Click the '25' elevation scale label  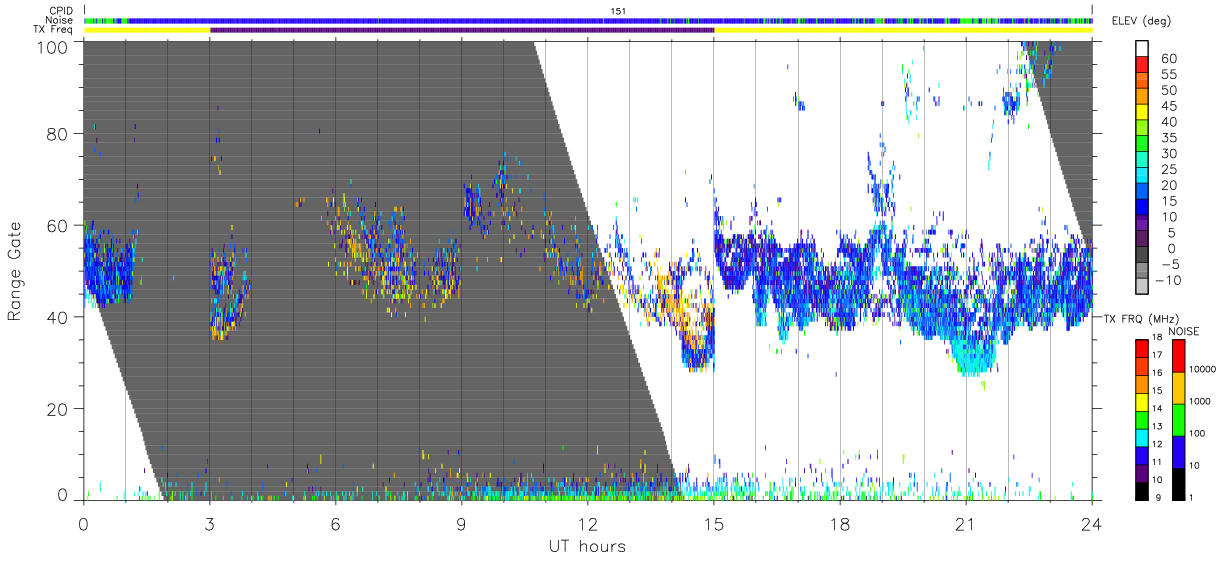pos(1167,170)
